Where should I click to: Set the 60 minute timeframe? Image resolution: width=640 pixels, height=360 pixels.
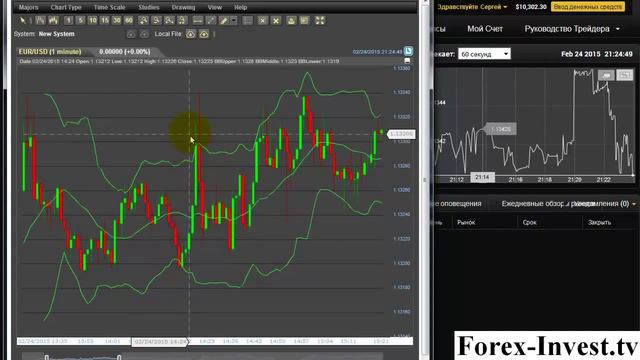tap(129, 20)
